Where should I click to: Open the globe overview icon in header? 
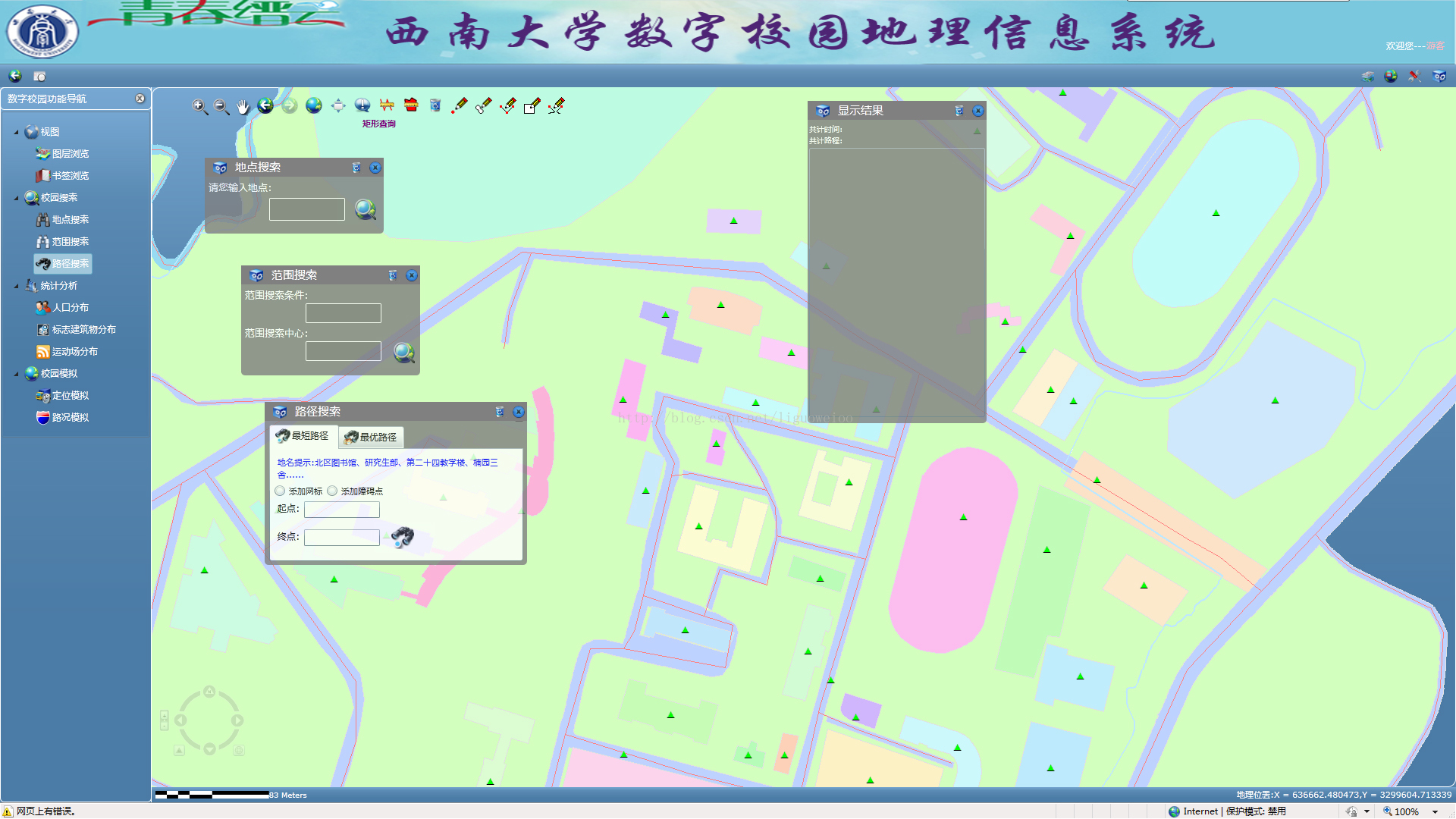[1391, 76]
